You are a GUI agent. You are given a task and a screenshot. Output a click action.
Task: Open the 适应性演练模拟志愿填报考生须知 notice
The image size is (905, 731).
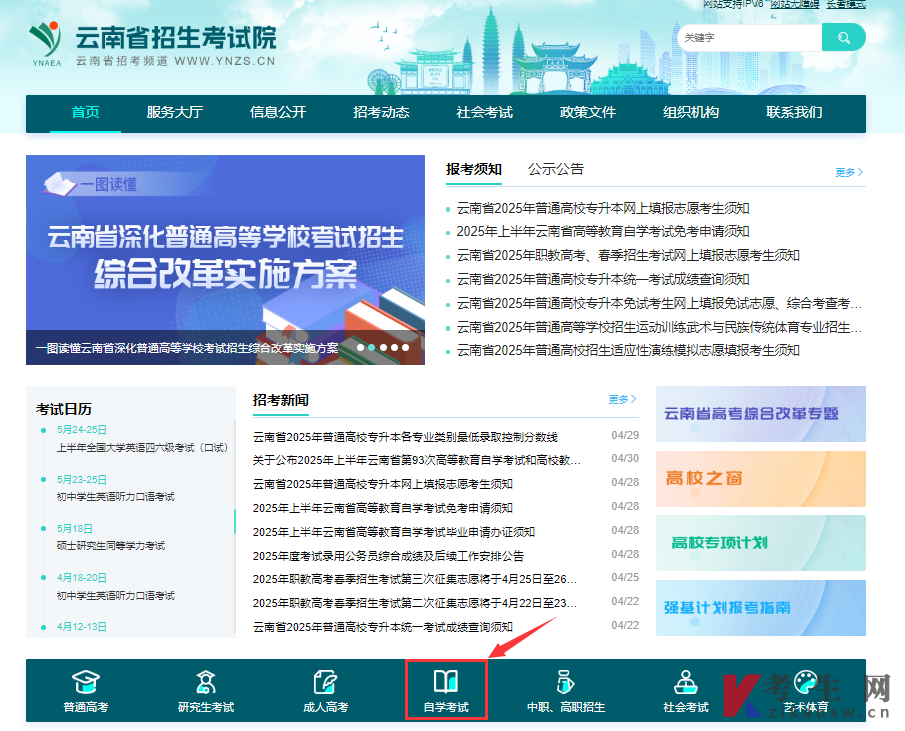coord(628,350)
